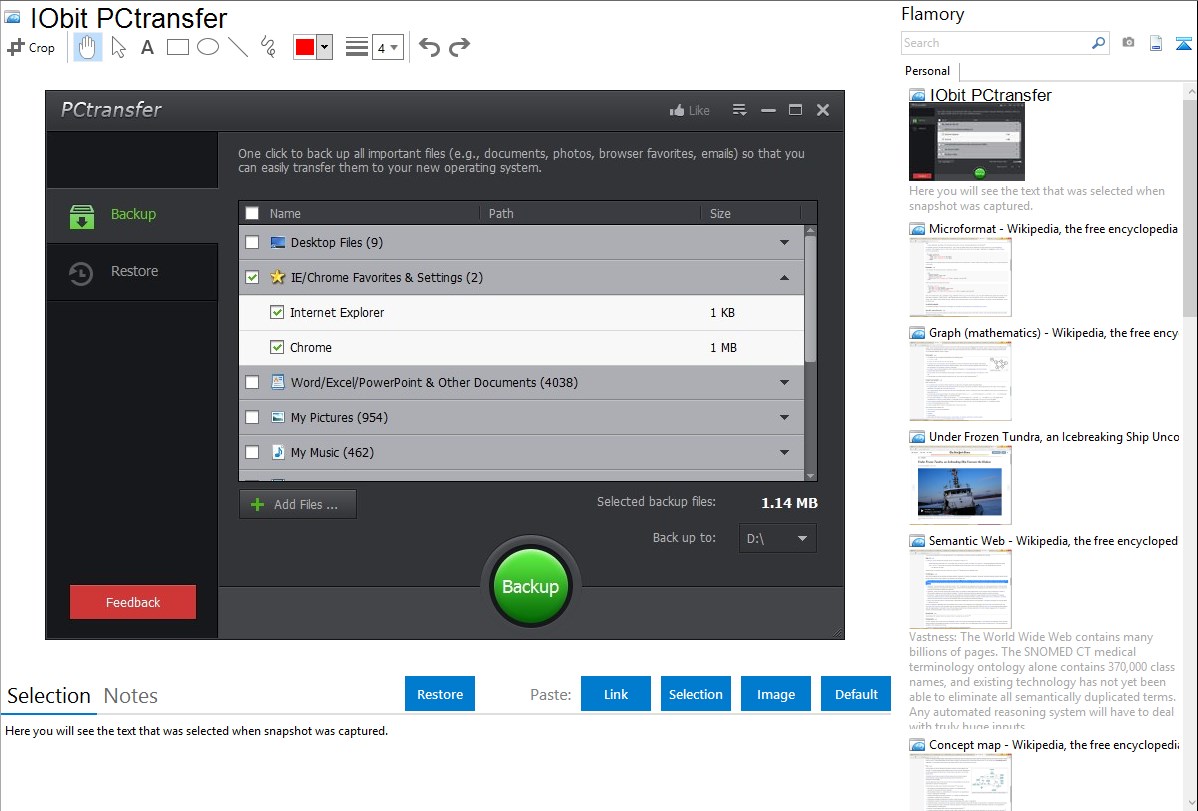Screen dimensions: 1198x811
Task: Pick the ellipse shape tool
Action: point(208,47)
